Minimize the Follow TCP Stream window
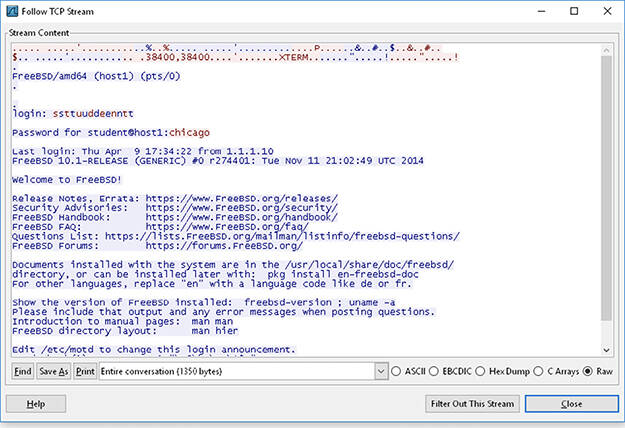The image size is (625, 428). coord(541,11)
